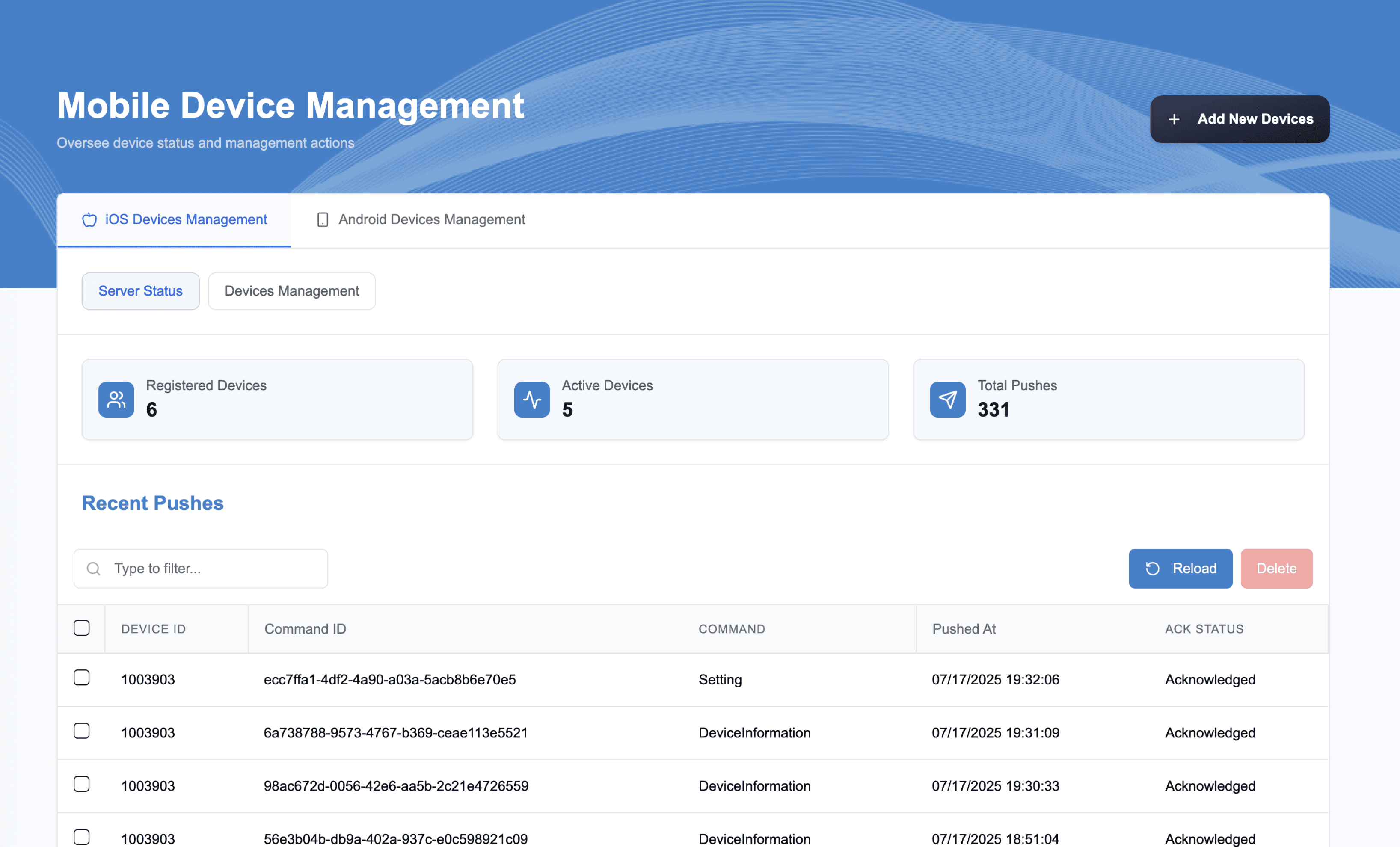Select the Server Status sub-tab
The height and width of the screenshot is (847, 1400).
140,291
